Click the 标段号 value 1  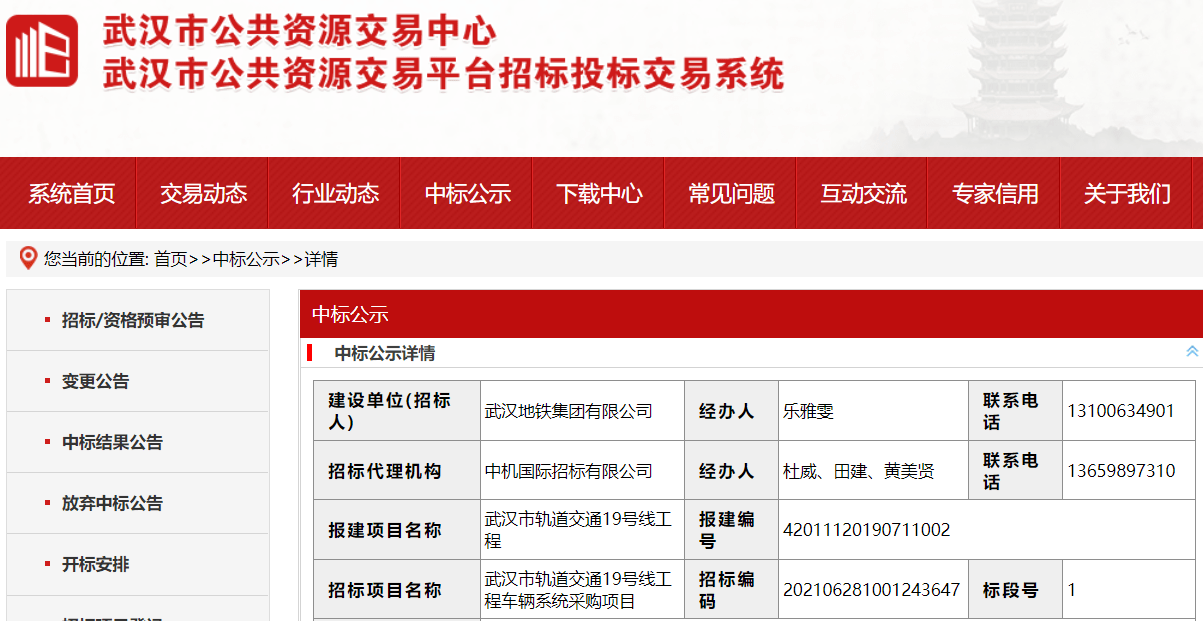pos(1129,590)
